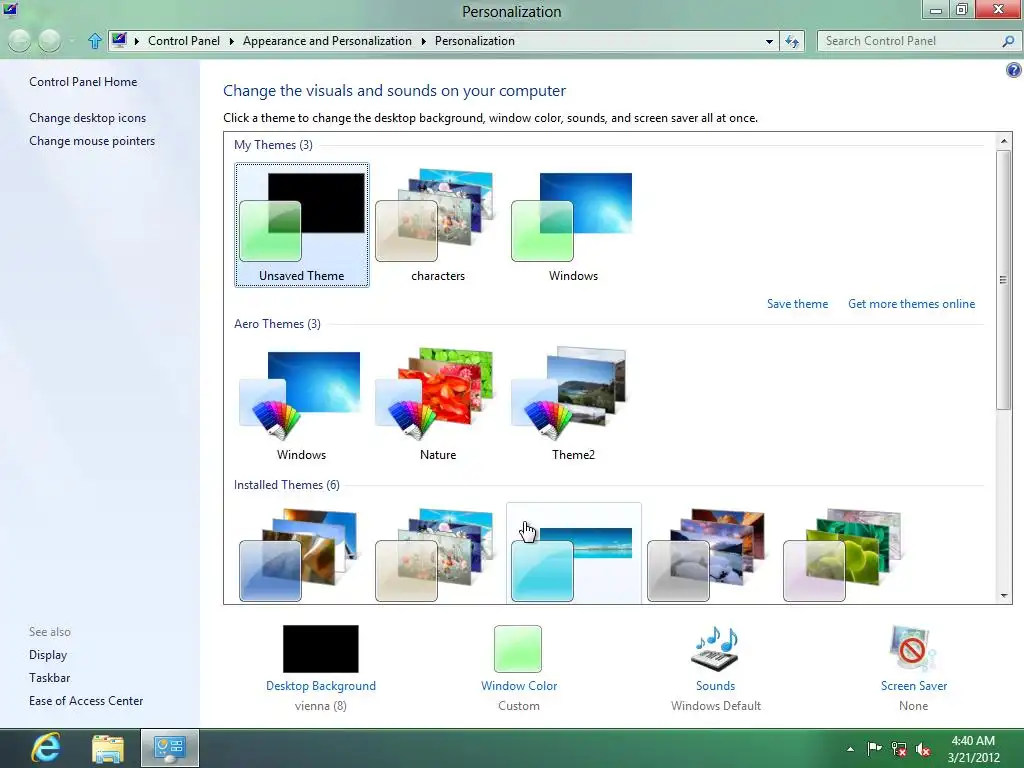This screenshot has width=1024, height=768.
Task: Click the Window Color link
Action: point(519,686)
